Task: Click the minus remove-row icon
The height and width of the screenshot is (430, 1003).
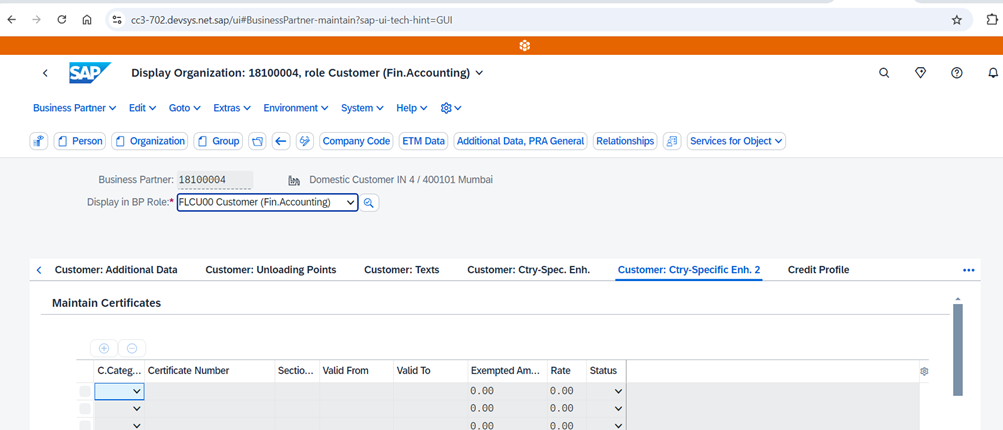Action: click(132, 349)
